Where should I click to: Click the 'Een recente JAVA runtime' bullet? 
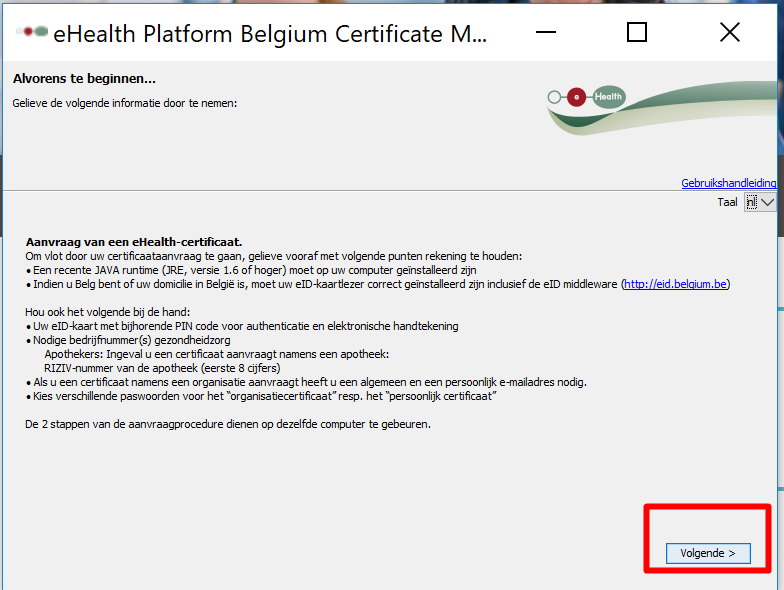[254, 270]
